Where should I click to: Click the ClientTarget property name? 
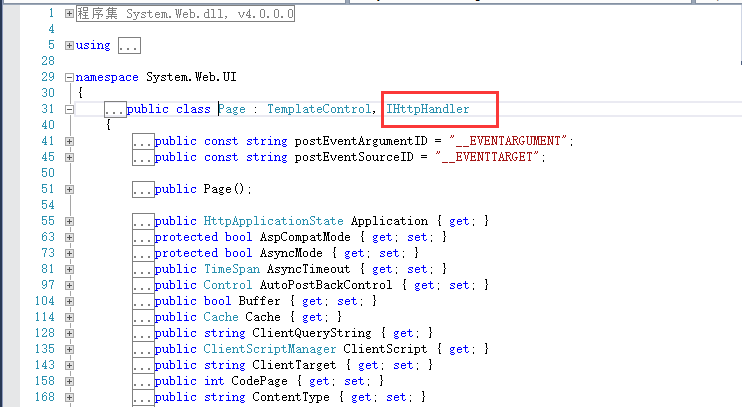(294, 365)
